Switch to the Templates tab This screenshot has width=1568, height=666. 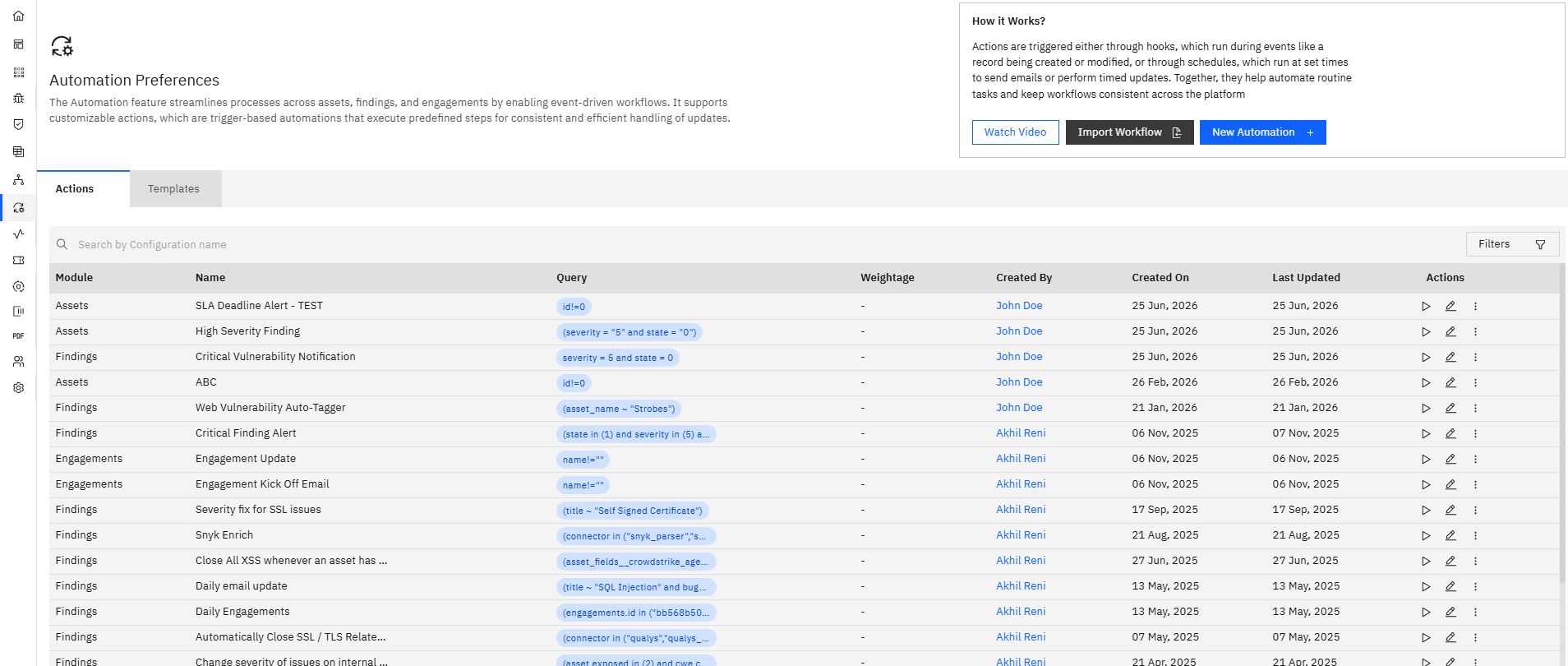tap(174, 189)
